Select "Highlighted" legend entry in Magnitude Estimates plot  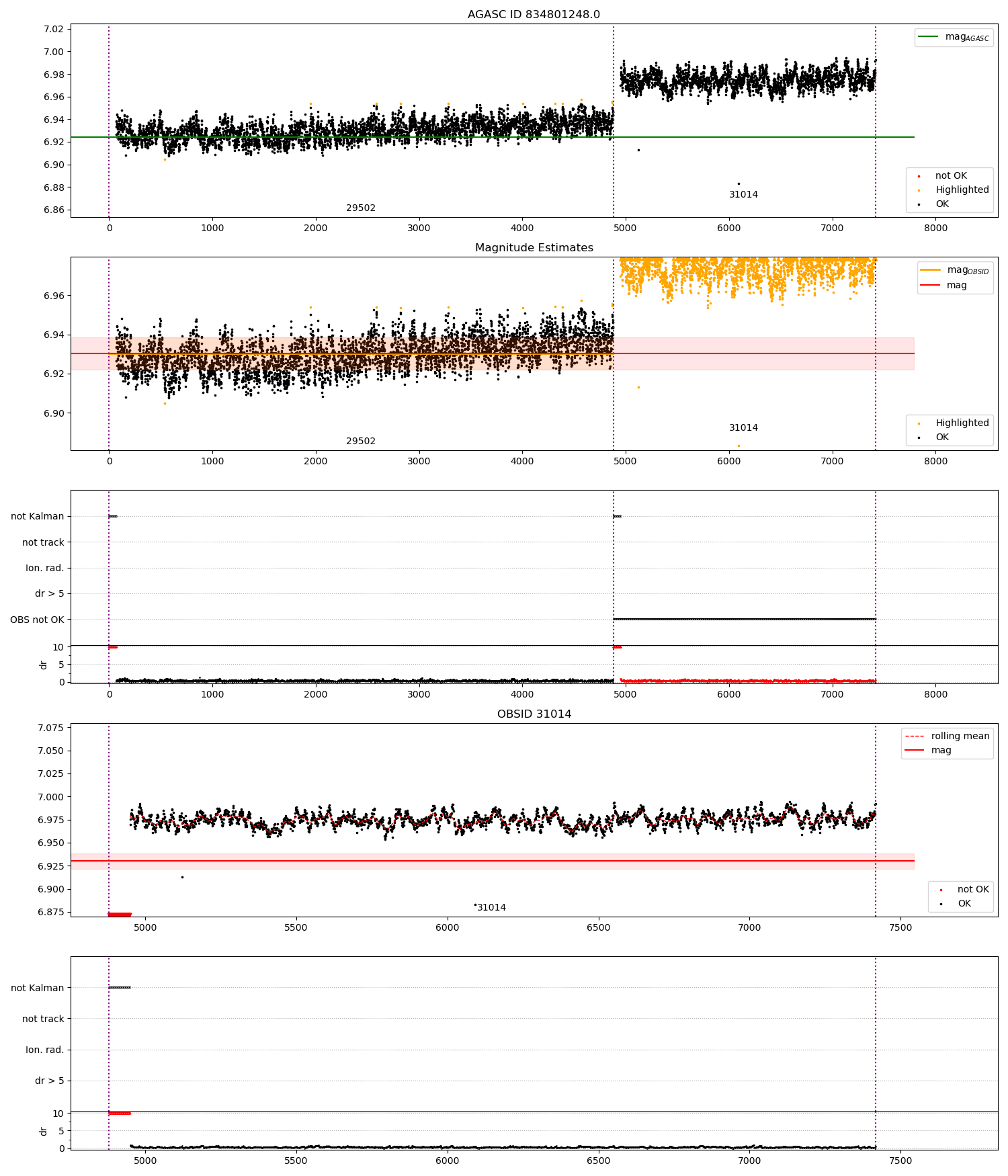pyautogui.click(x=954, y=423)
